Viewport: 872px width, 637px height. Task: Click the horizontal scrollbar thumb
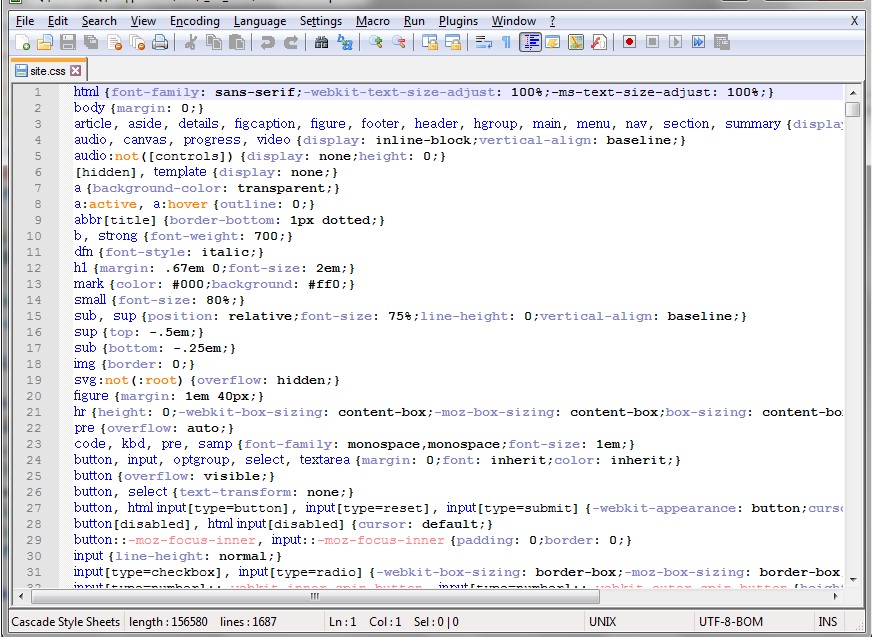click(315, 596)
